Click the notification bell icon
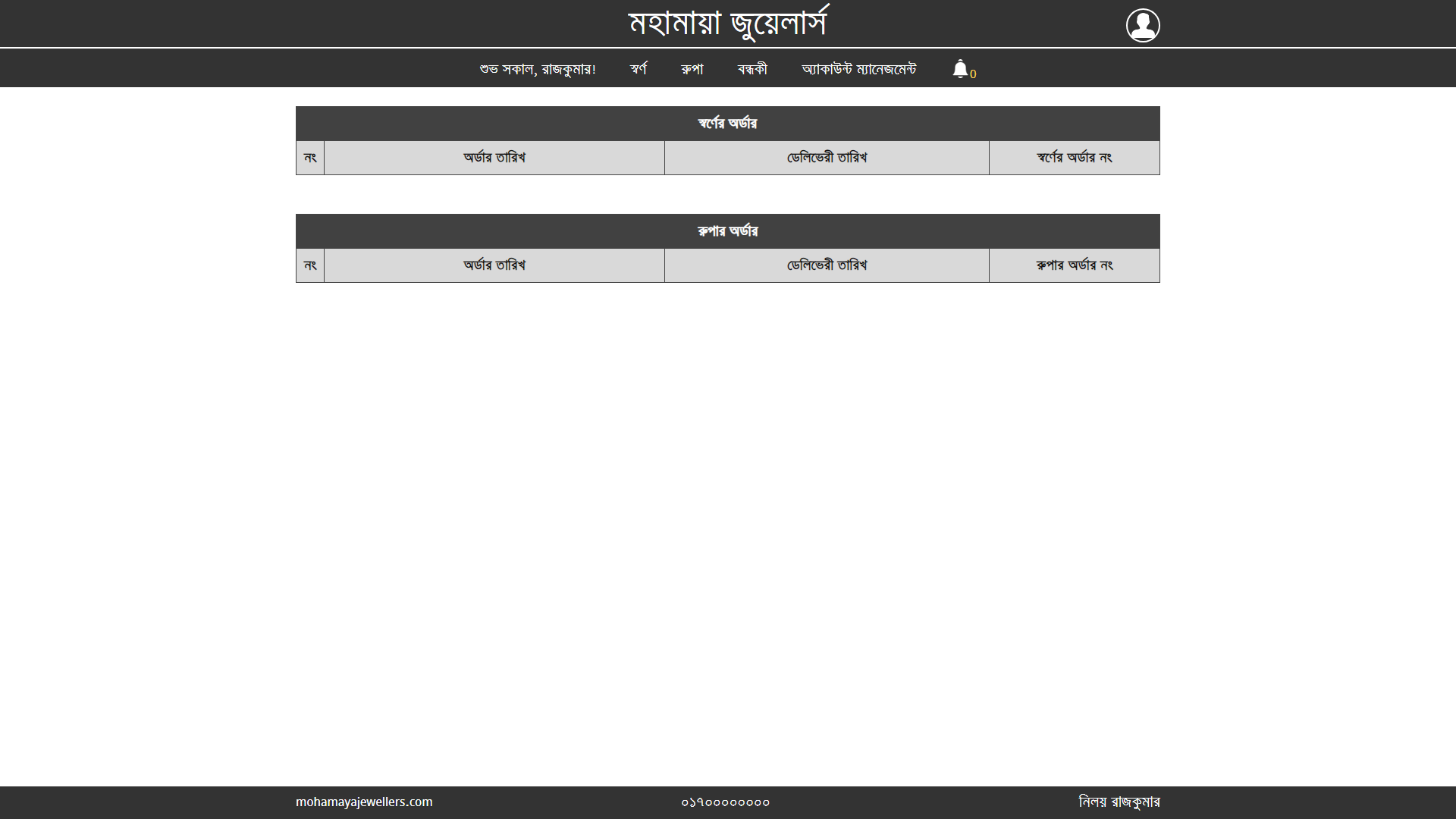The width and height of the screenshot is (1456, 819). [x=960, y=69]
